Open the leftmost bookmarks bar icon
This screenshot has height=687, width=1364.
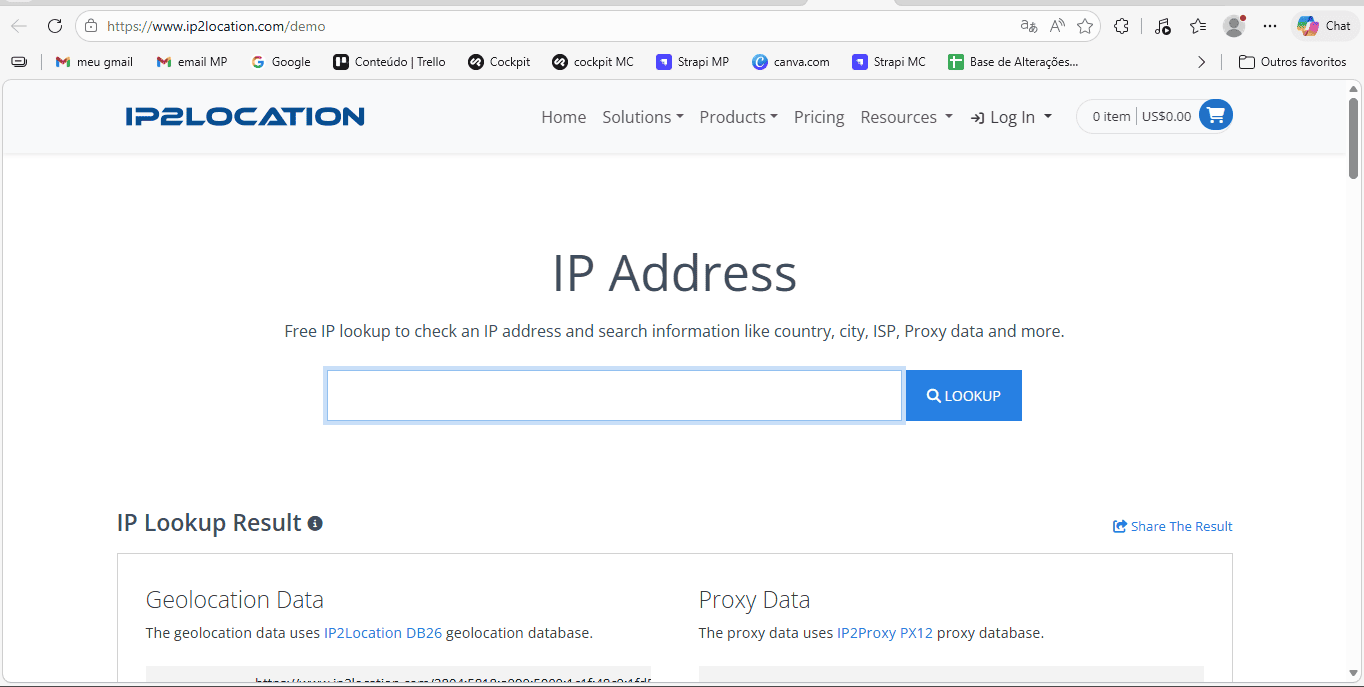tap(19, 62)
